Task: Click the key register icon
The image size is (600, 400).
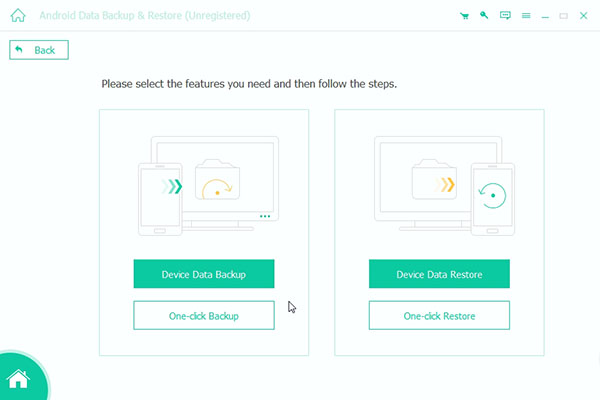Action: [x=484, y=15]
